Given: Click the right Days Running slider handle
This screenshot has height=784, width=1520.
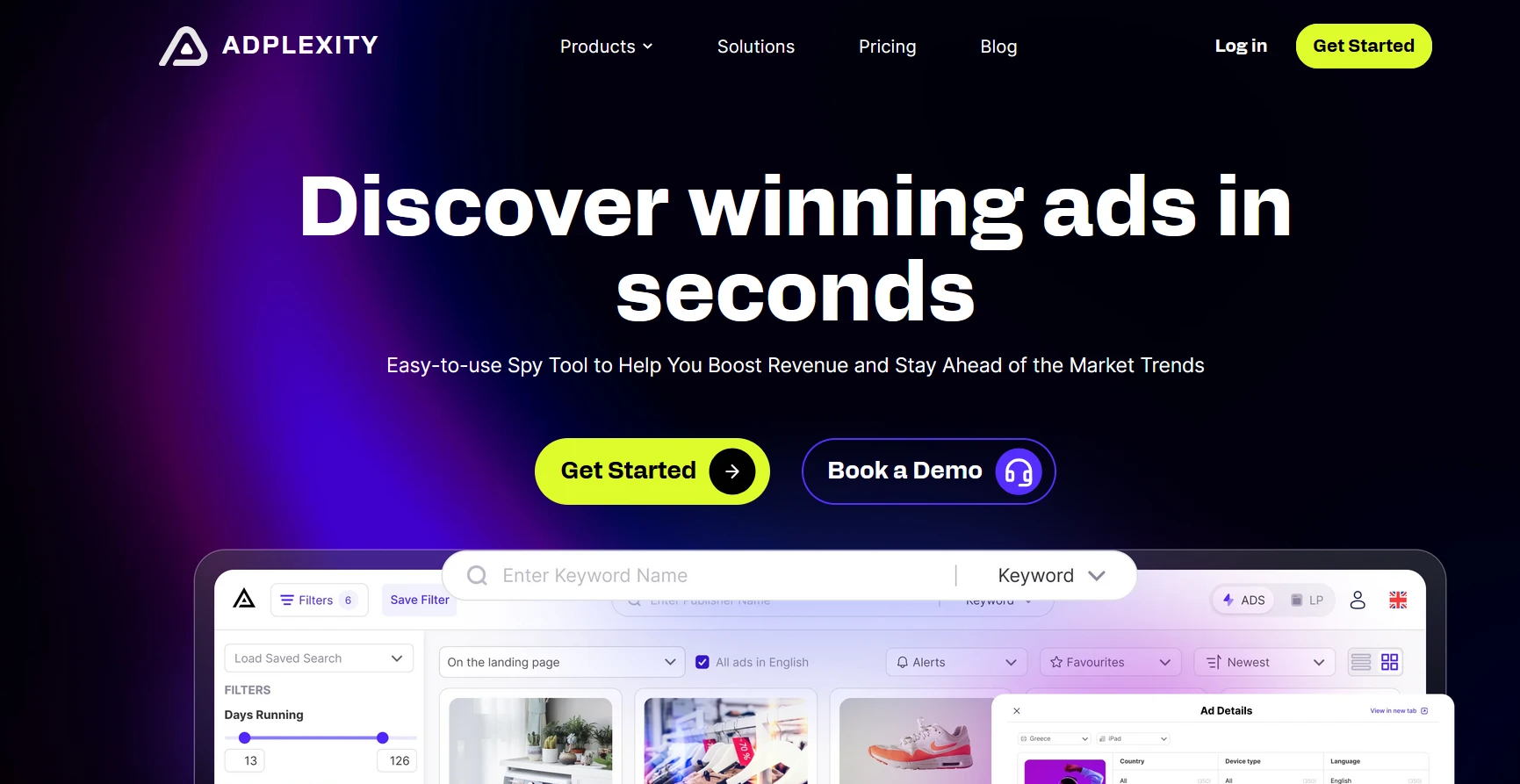Looking at the screenshot, I should coord(383,737).
